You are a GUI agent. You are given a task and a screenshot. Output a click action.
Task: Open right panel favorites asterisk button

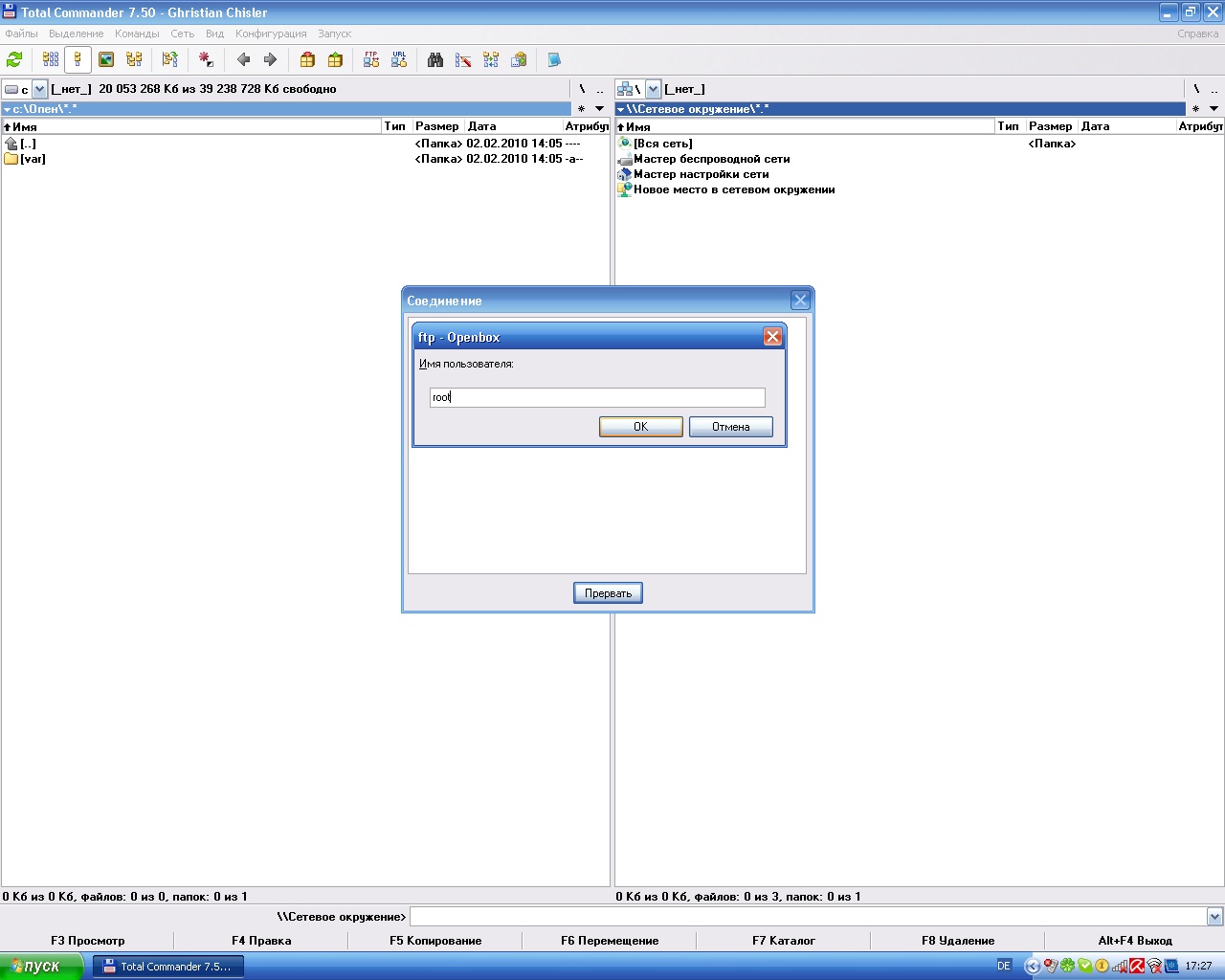pos(1195,109)
